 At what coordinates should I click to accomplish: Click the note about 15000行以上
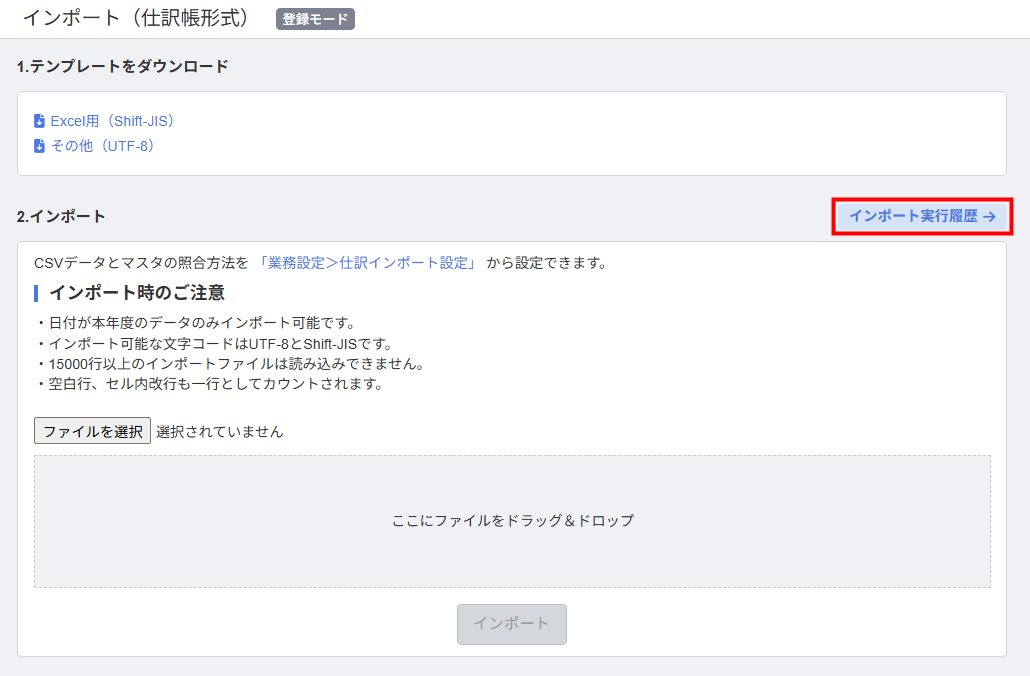[231, 364]
